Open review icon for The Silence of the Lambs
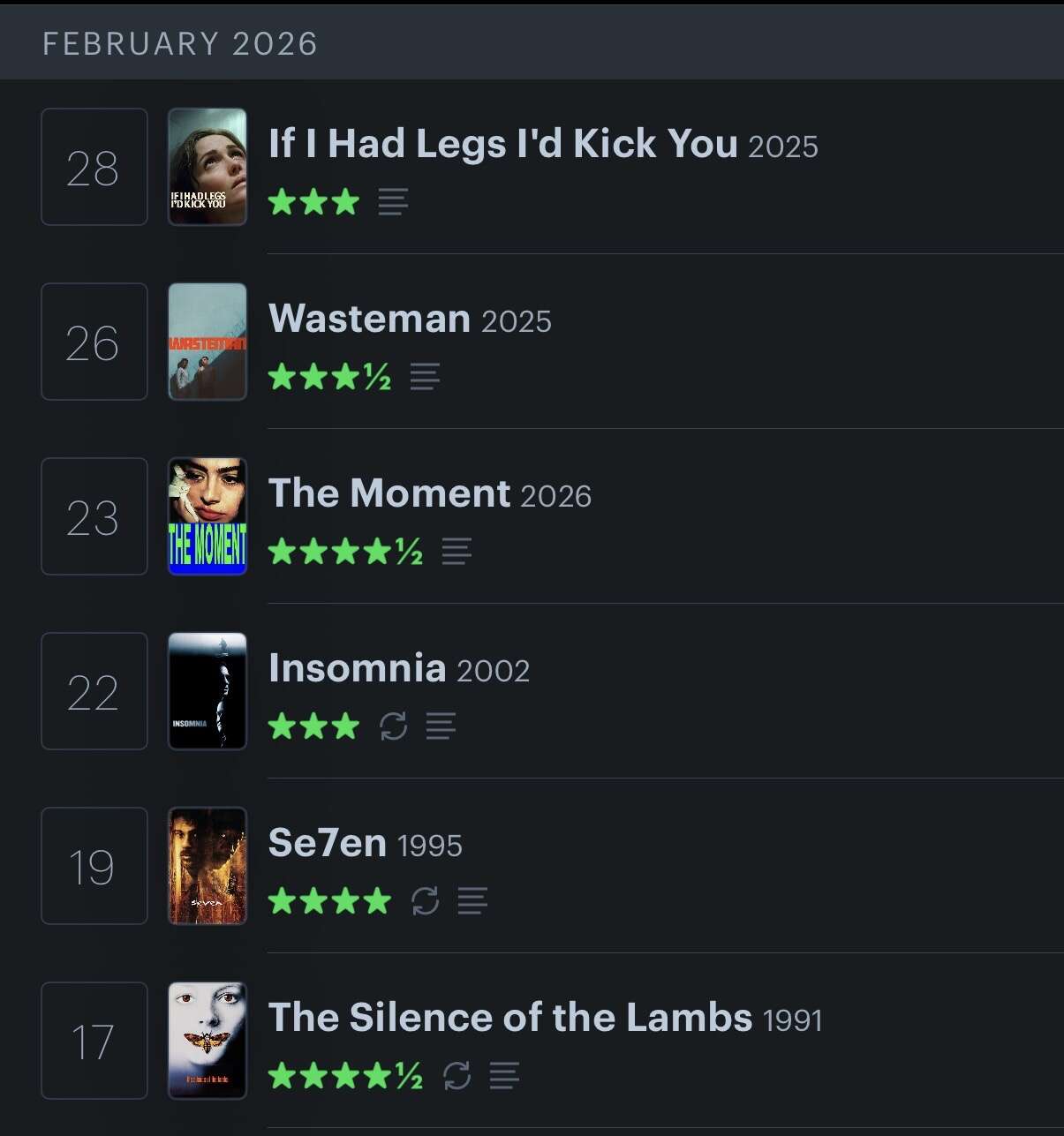 click(x=504, y=1076)
